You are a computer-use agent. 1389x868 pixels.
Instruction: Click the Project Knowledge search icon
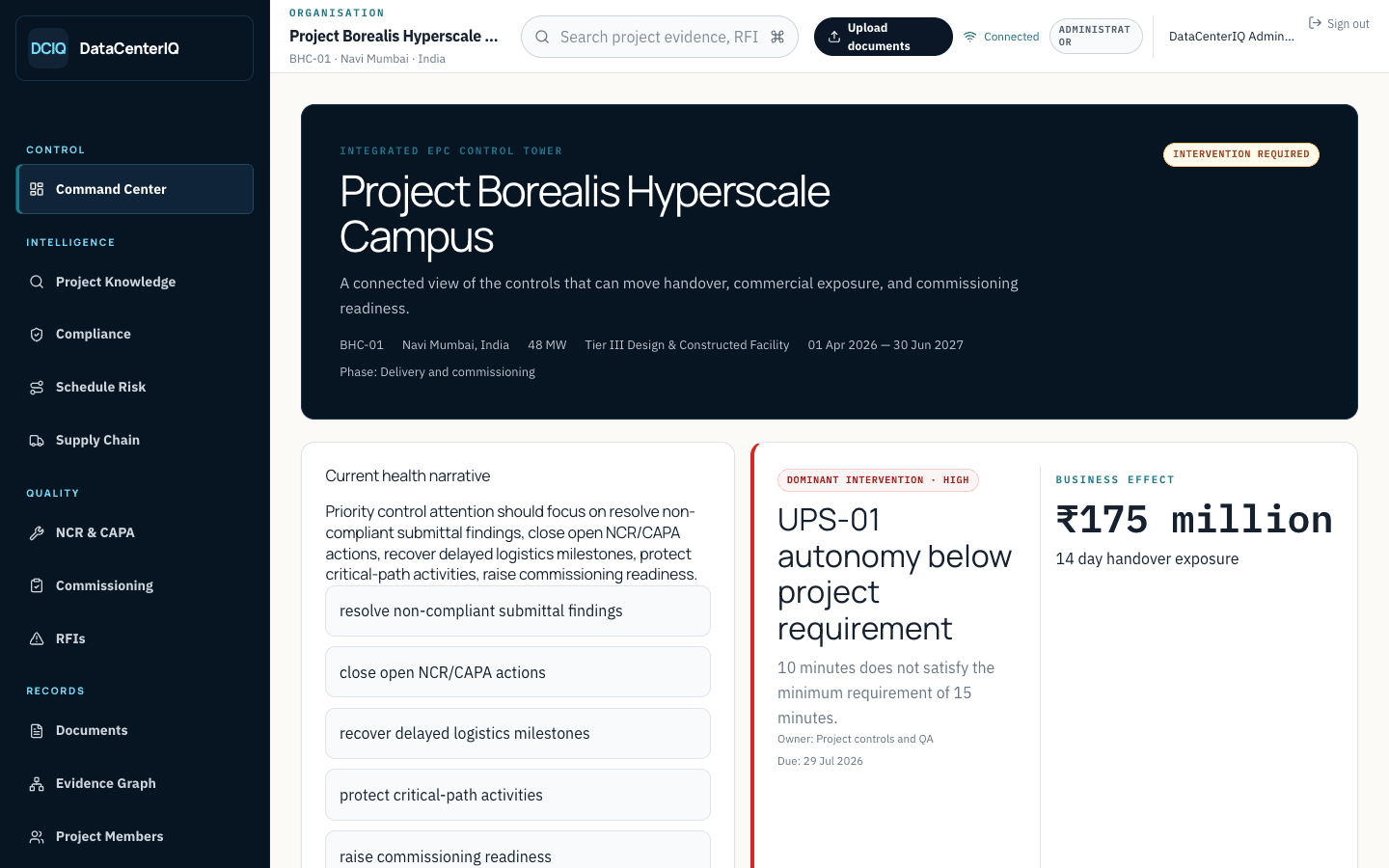[x=37, y=282]
